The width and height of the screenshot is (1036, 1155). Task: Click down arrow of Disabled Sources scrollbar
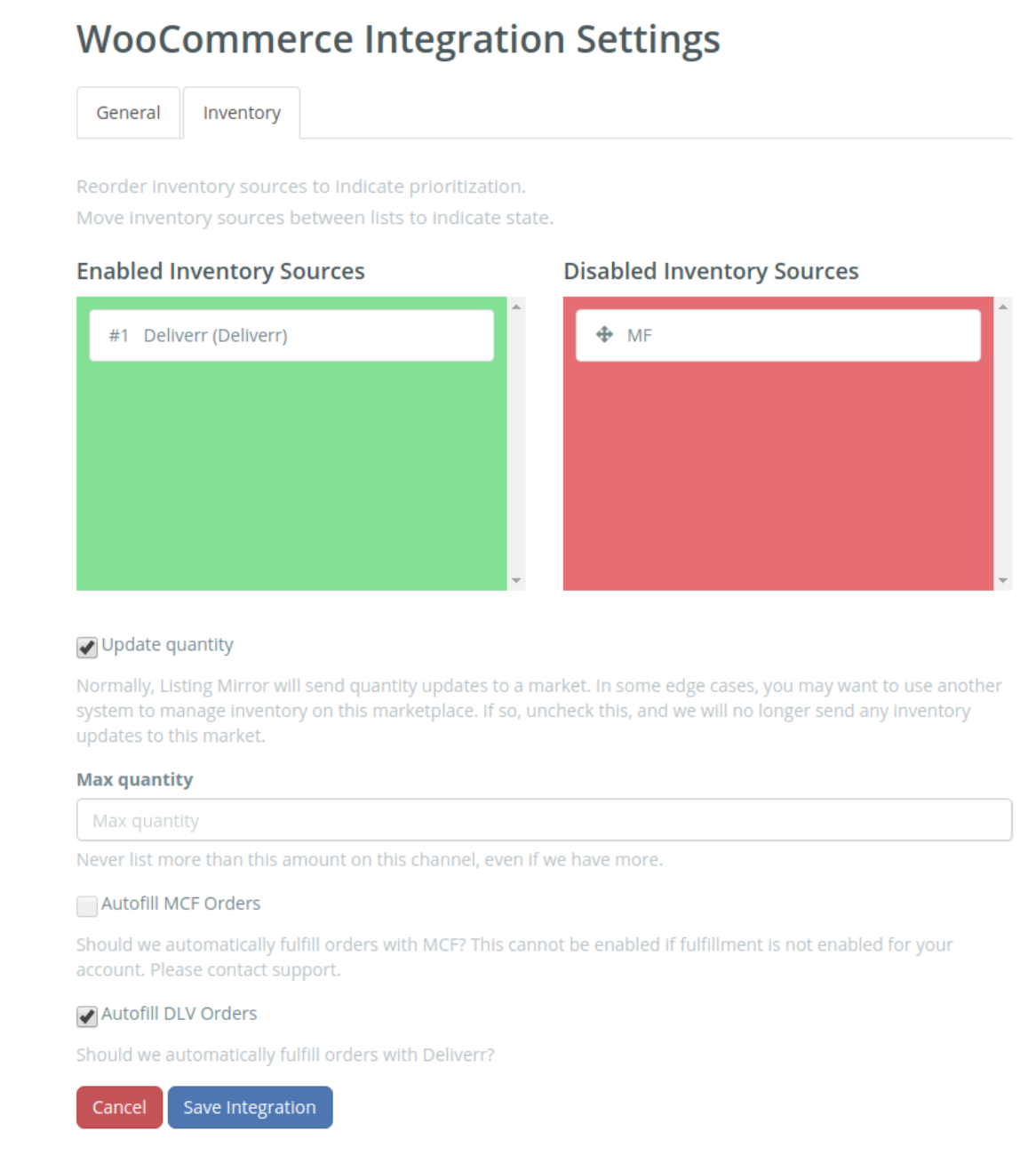pos(1003,580)
